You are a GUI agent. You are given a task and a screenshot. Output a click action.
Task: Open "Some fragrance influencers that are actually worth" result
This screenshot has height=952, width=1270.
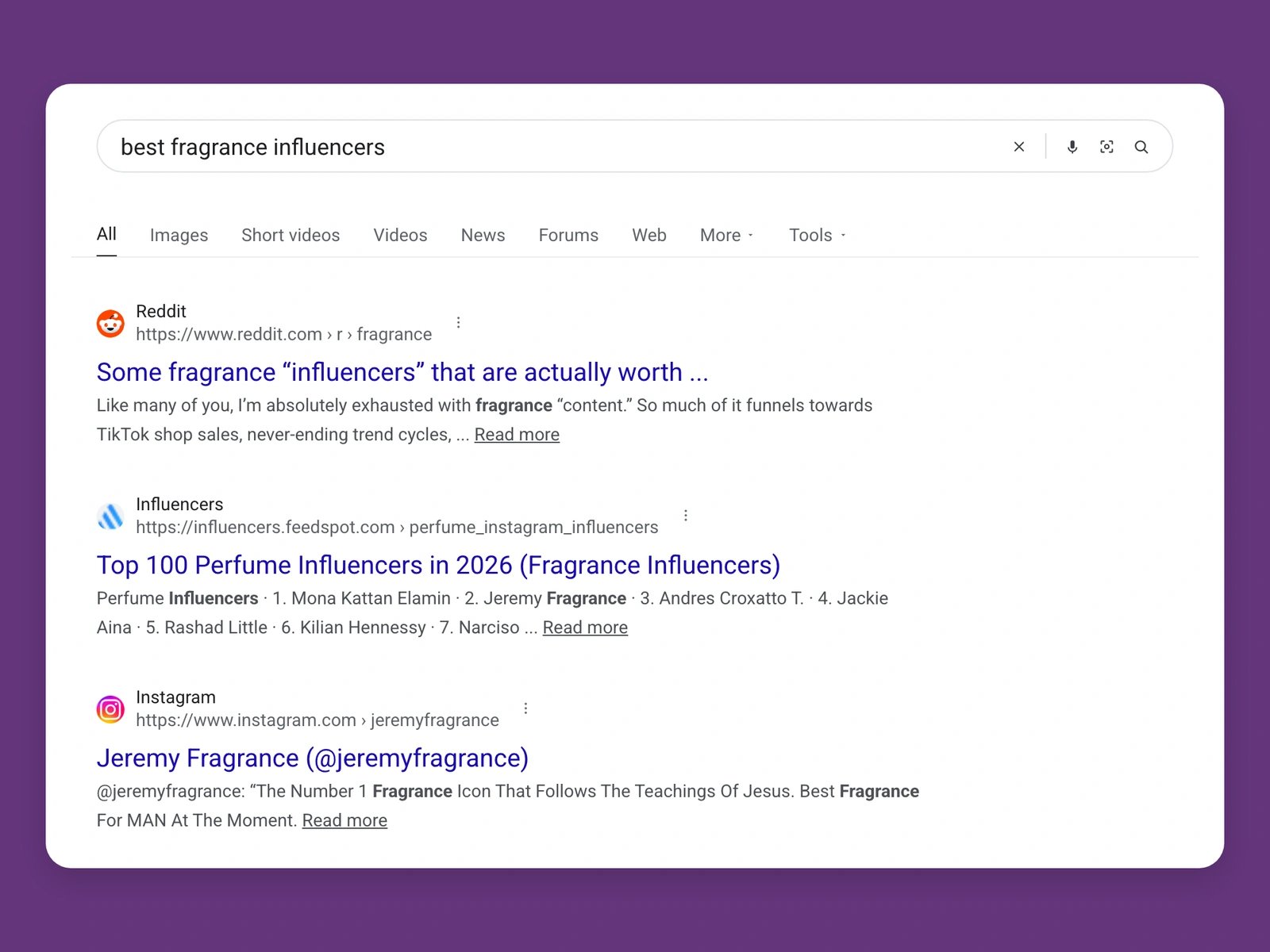tap(402, 372)
